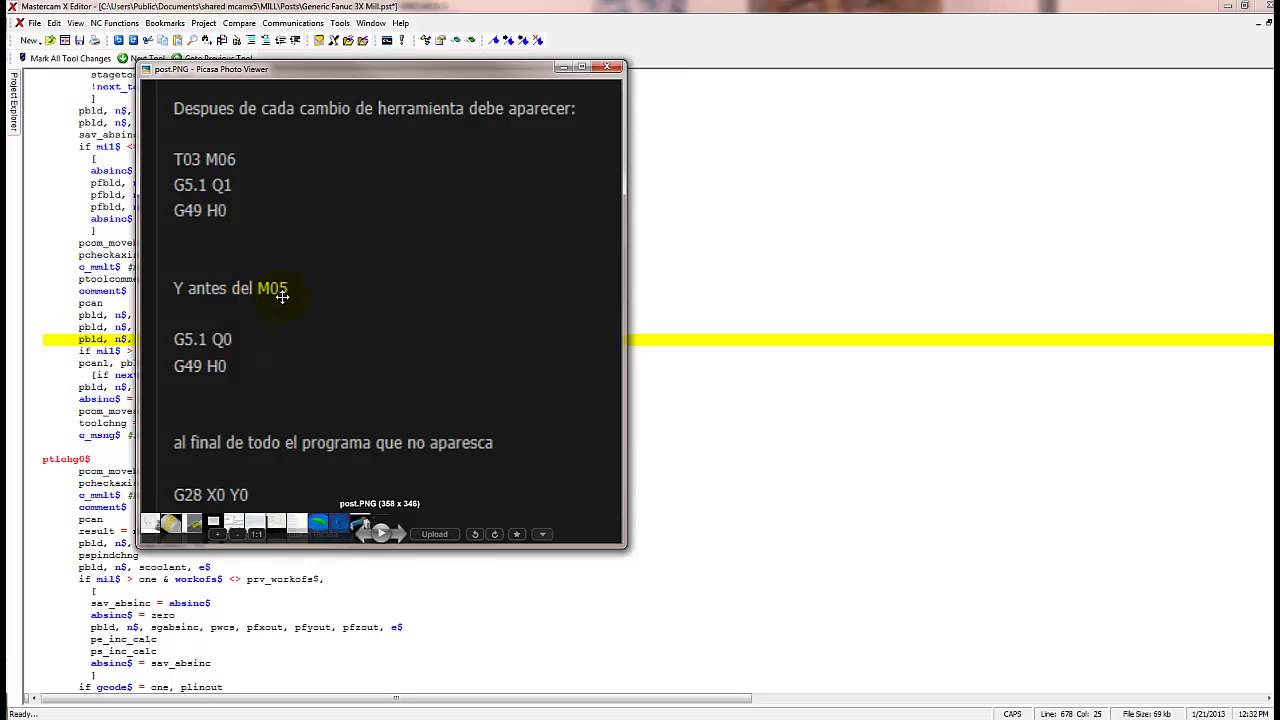Open the Communications menu
1280x720 pixels.
[293, 23]
